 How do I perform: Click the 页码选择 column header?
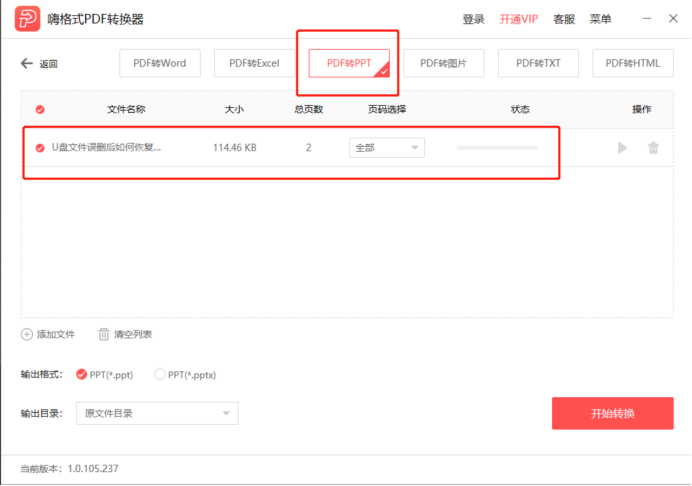click(x=387, y=109)
